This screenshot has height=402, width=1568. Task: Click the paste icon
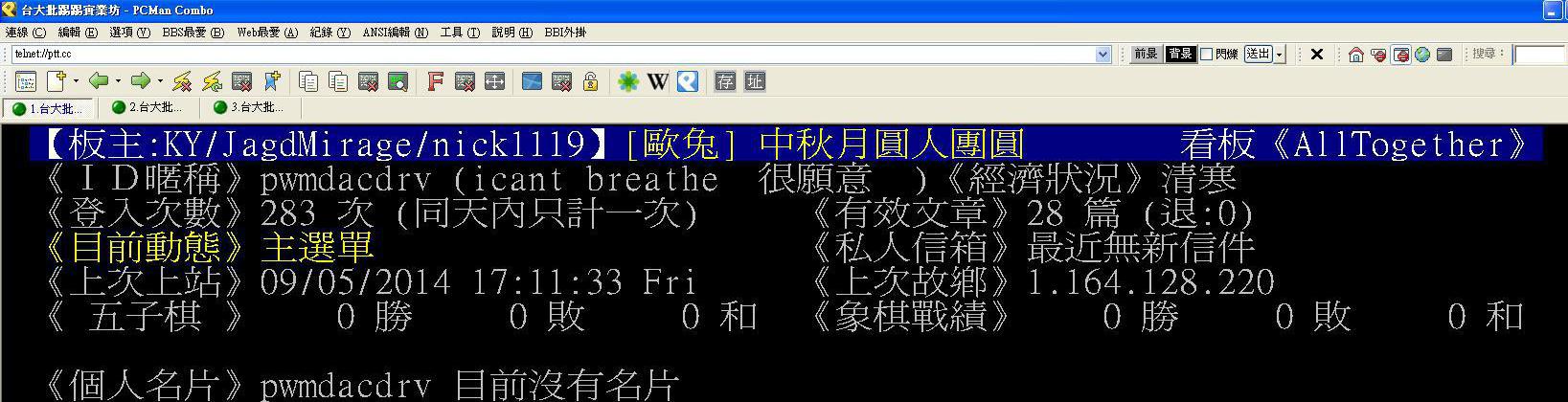[x=338, y=81]
